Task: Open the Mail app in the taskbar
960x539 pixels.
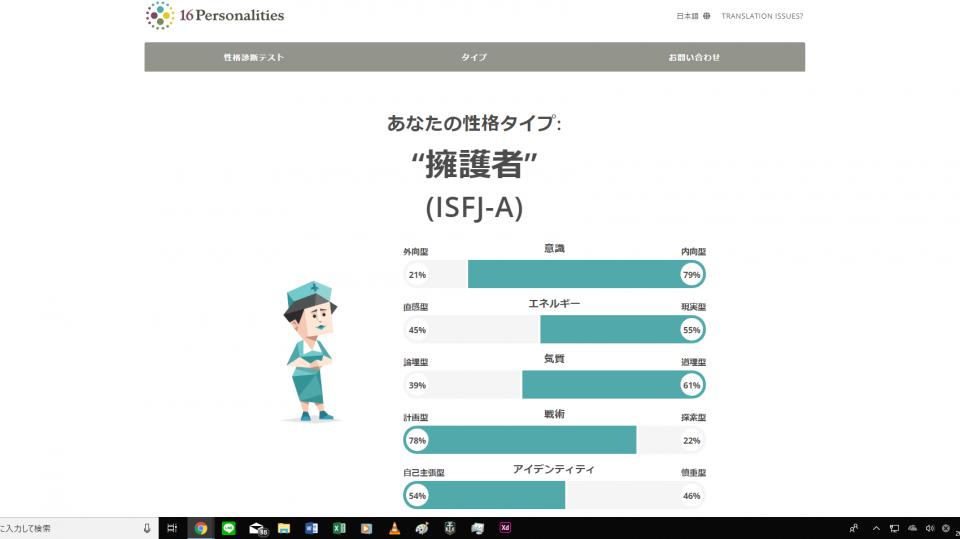Action: [257, 528]
